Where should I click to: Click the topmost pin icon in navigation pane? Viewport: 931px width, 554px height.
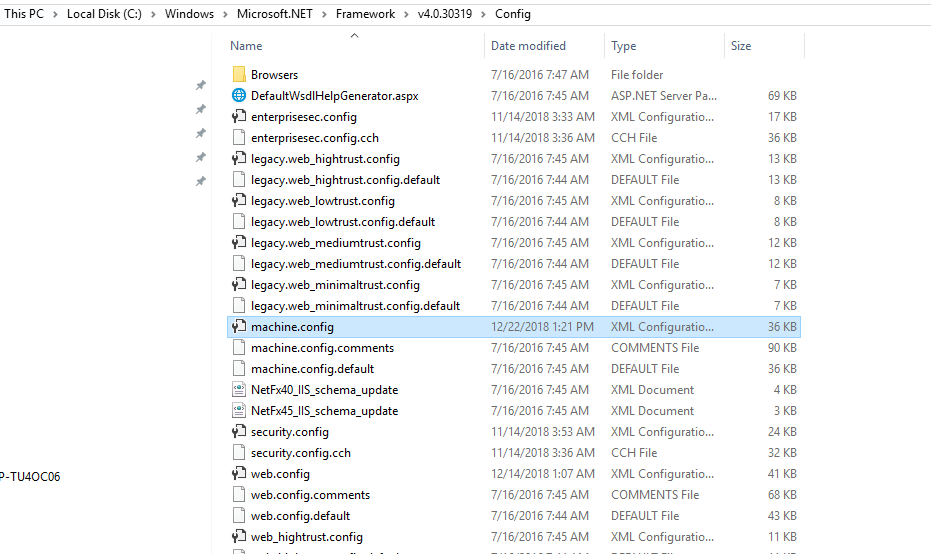click(x=201, y=86)
